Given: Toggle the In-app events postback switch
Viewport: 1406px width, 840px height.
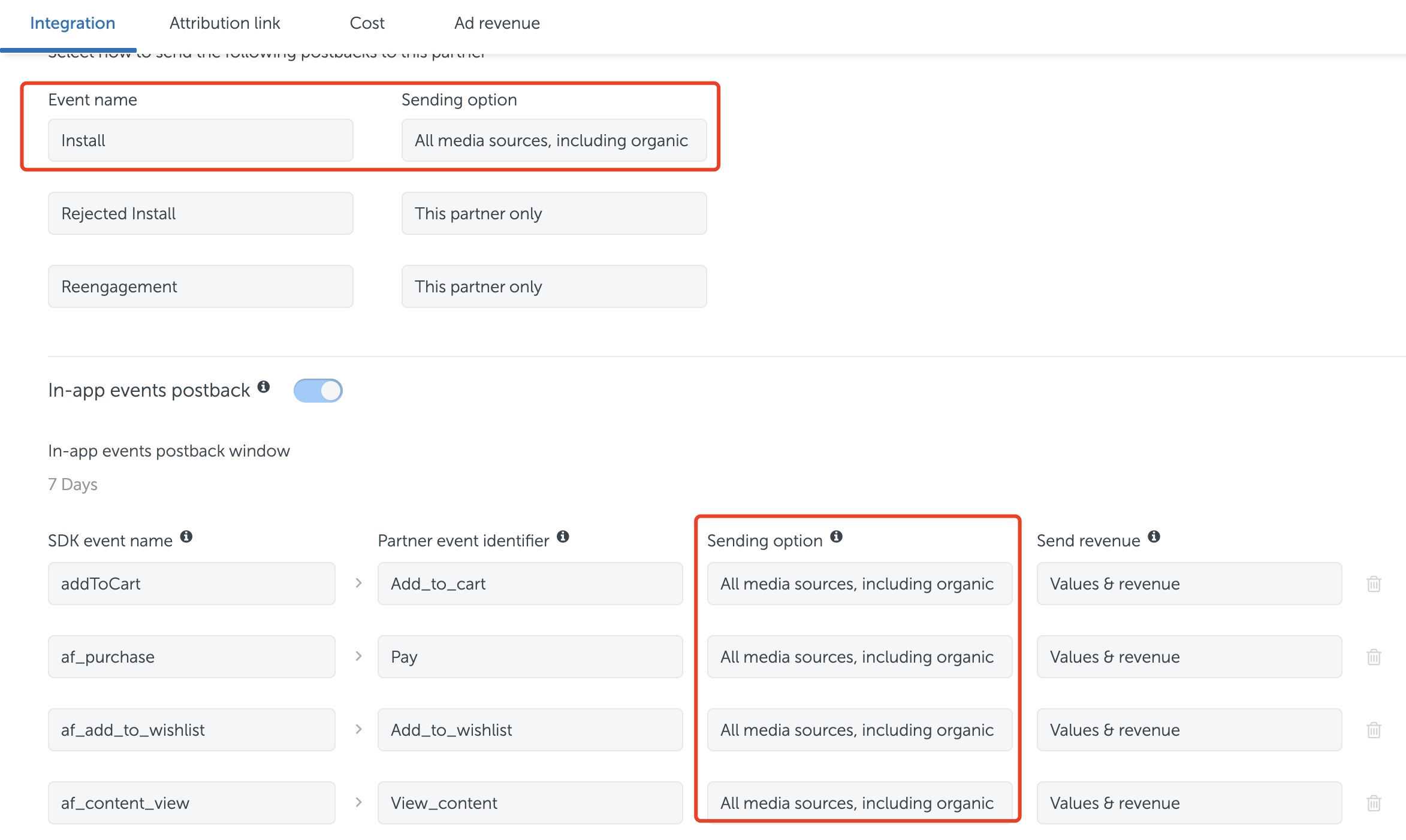Looking at the screenshot, I should 319,390.
